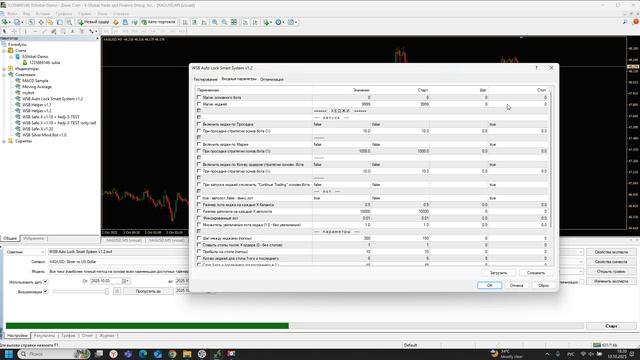Open the Символ dropdown arrow
The image size is (640, 360).
click(580, 262)
